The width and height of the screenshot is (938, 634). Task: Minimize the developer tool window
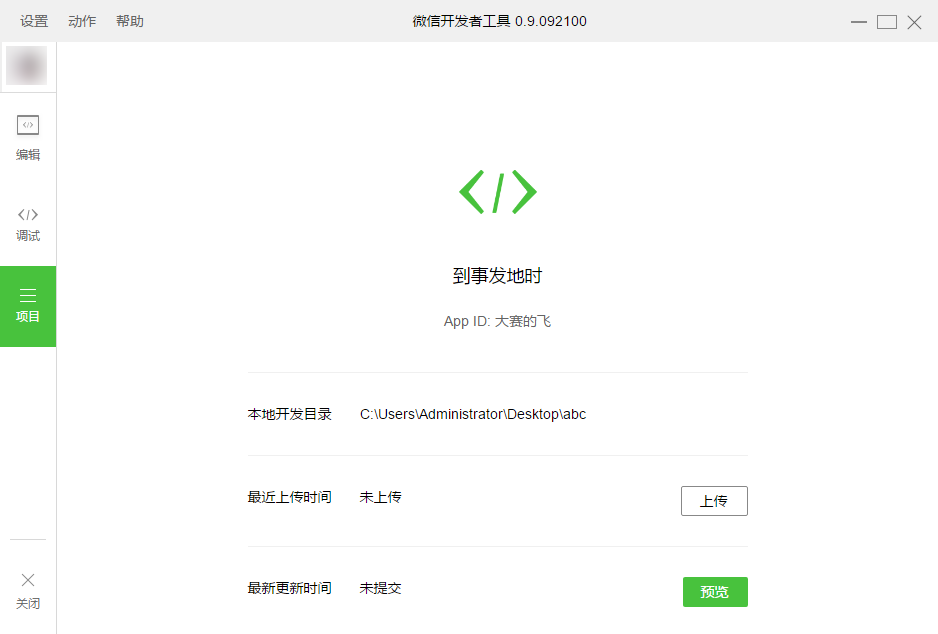859,22
